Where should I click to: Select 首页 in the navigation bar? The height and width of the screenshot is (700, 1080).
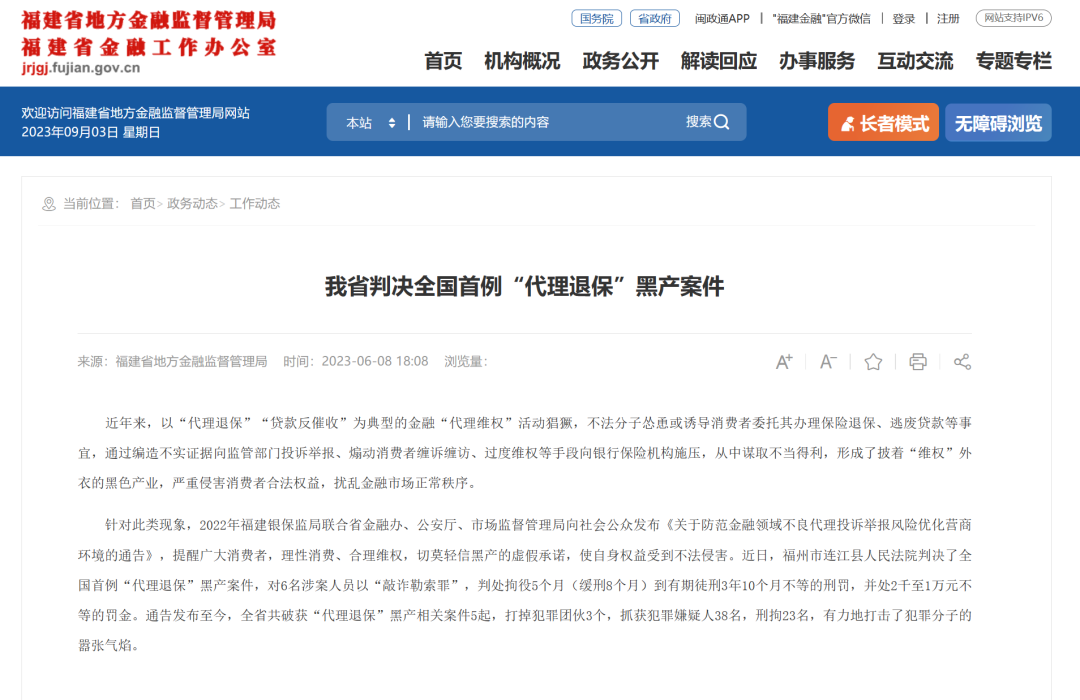441,62
